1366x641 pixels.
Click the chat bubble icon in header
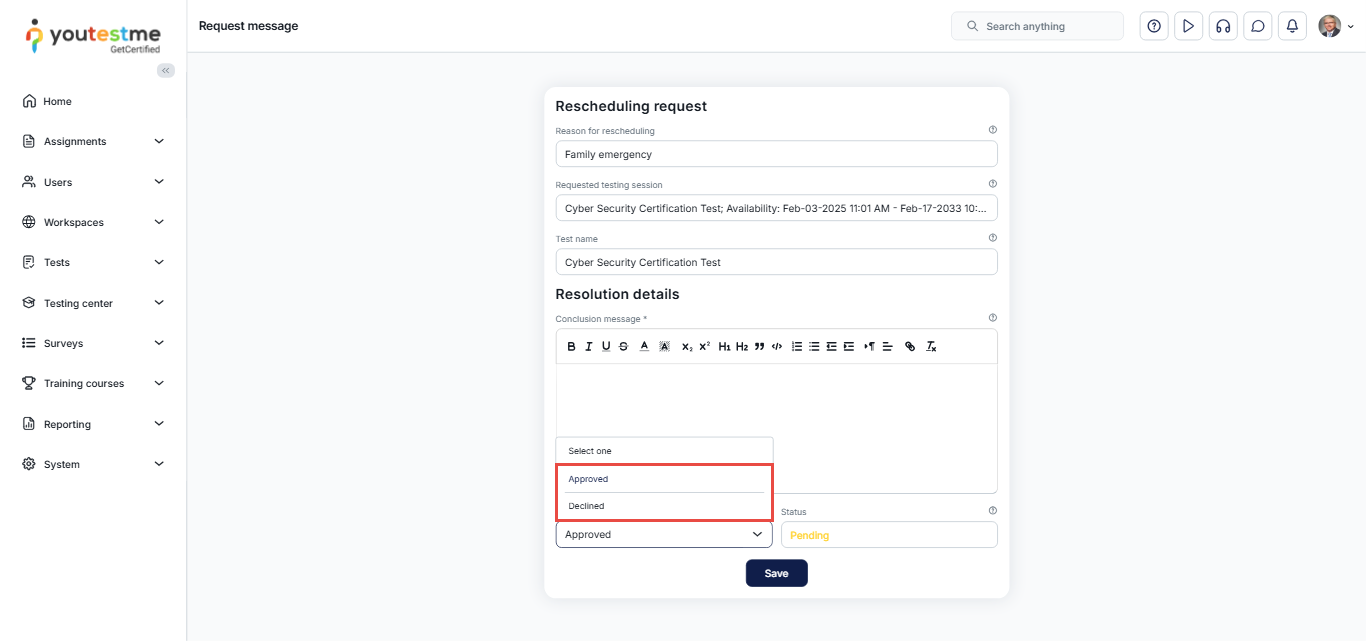(1257, 26)
